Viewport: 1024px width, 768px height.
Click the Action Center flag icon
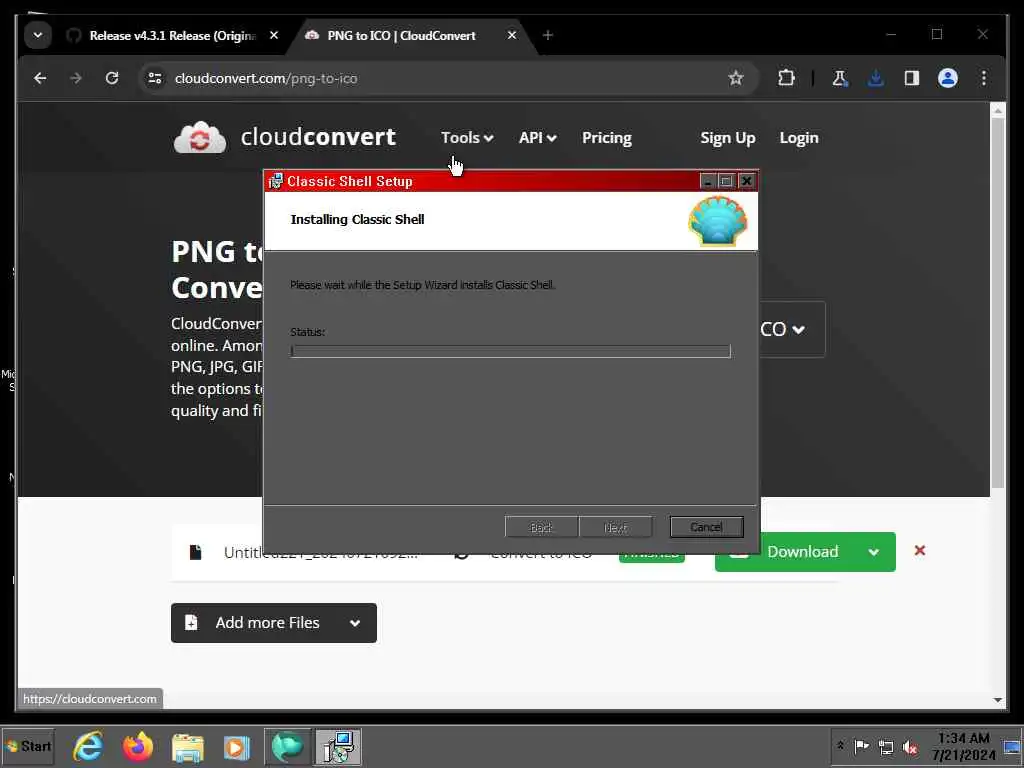(861, 746)
